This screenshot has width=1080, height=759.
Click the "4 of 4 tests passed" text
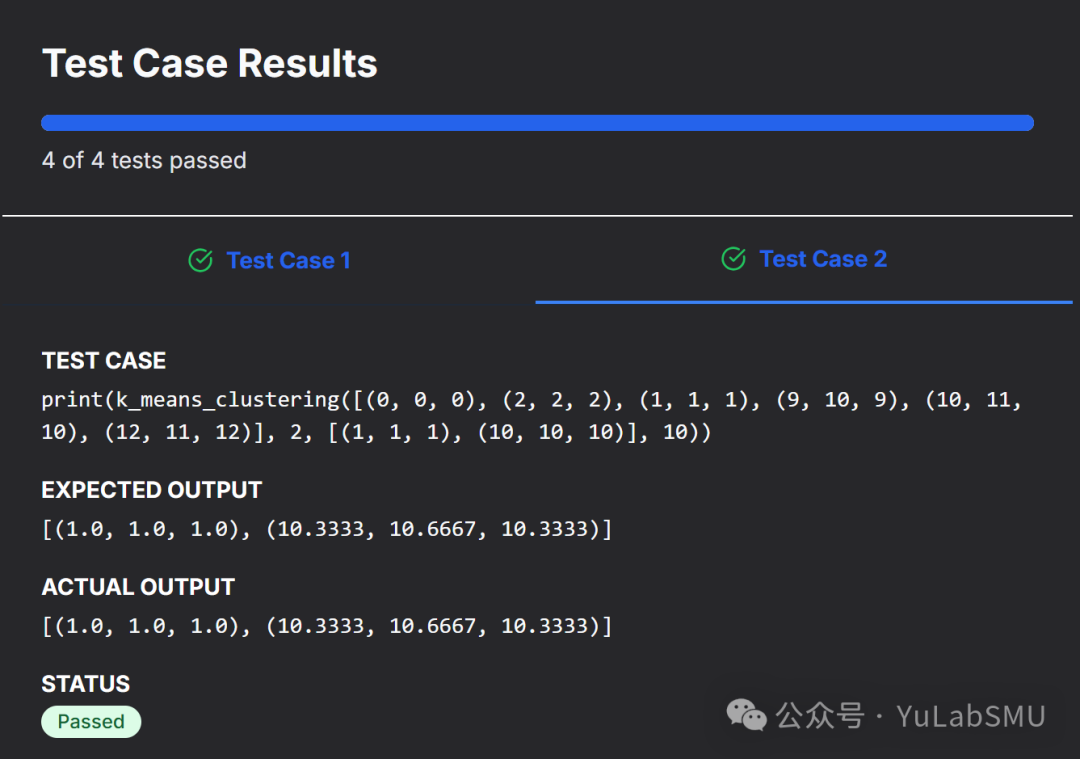click(144, 161)
